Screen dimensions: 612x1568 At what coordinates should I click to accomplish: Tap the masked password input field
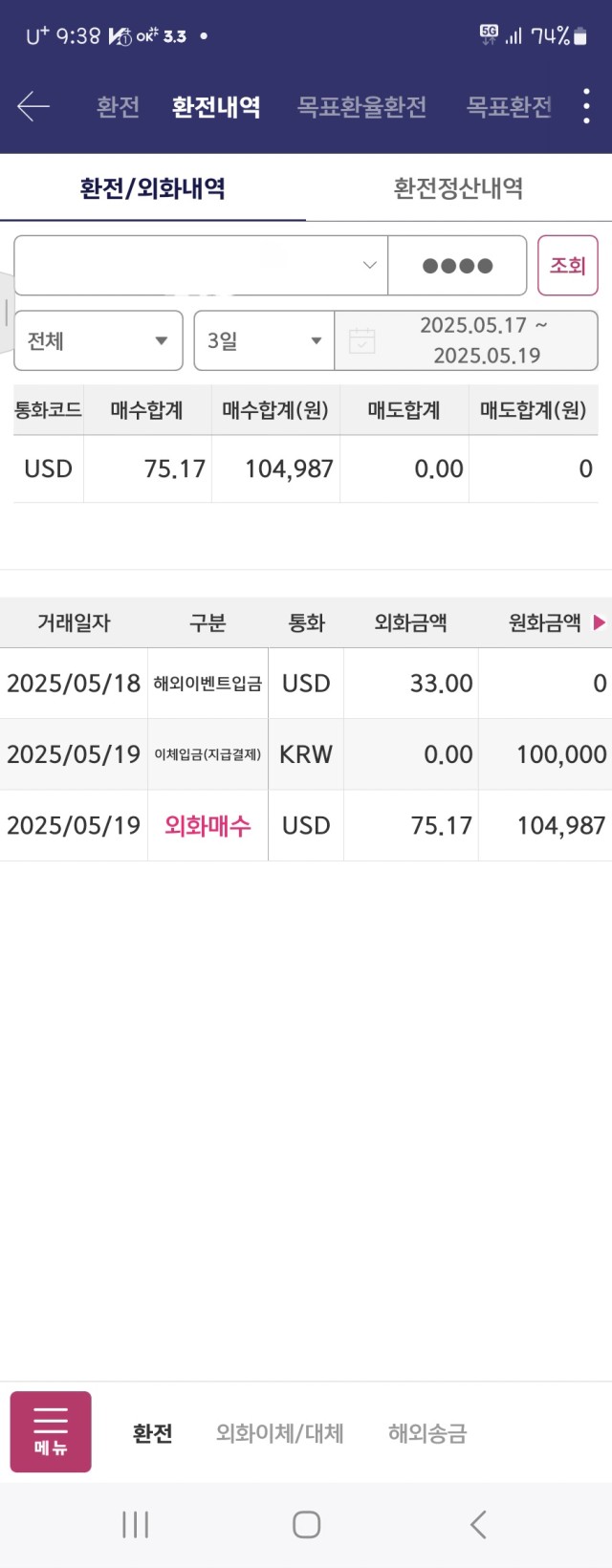pyautogui.click(x=457, y=265)
